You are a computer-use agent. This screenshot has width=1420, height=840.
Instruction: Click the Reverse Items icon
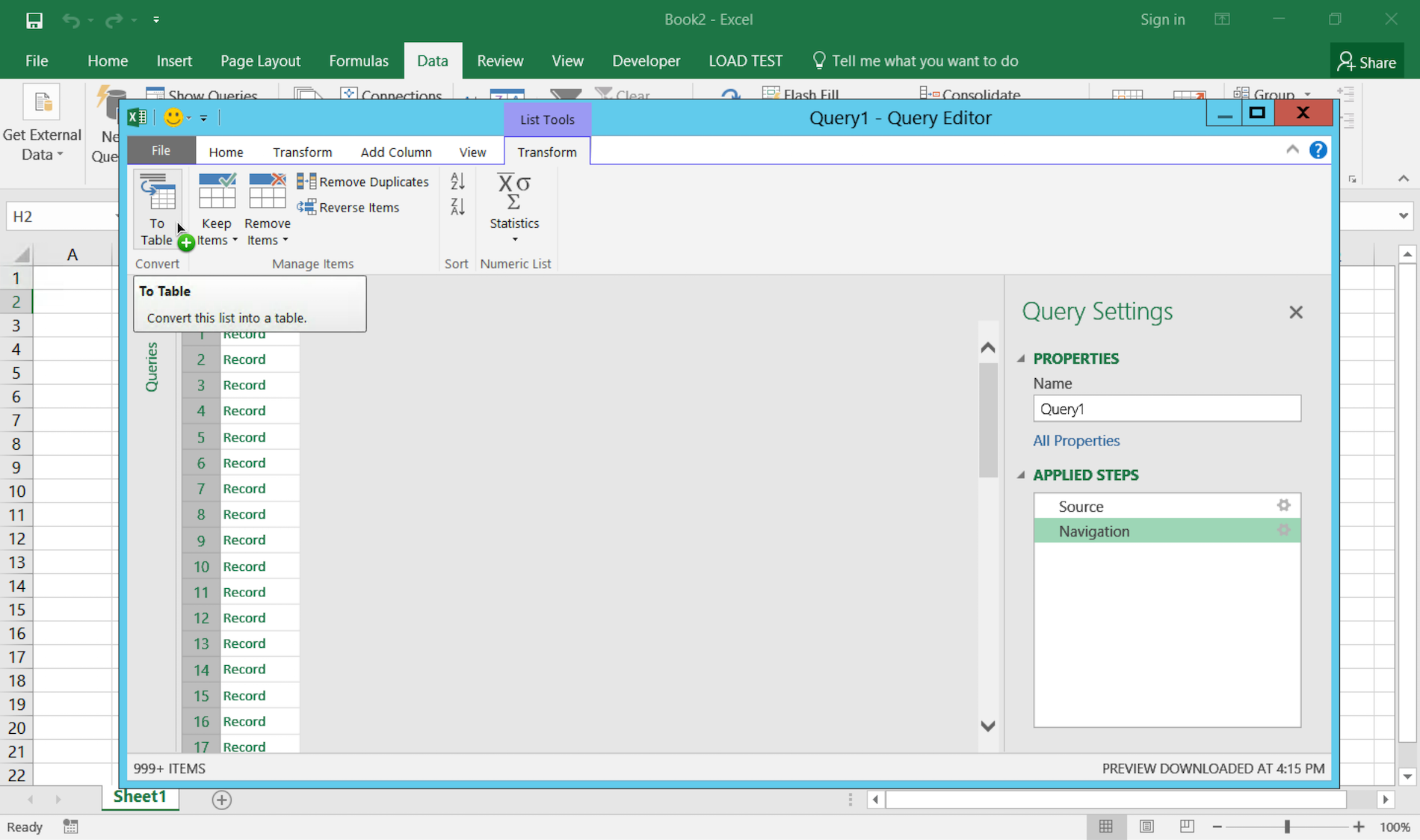306,208
